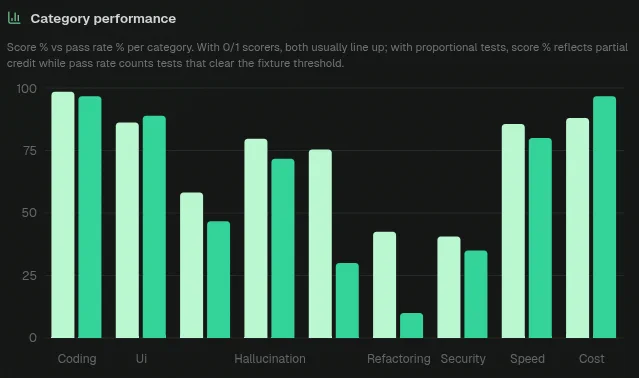Click the Security axis label
This screenshot has height=378, width=639.
(463, 359)
